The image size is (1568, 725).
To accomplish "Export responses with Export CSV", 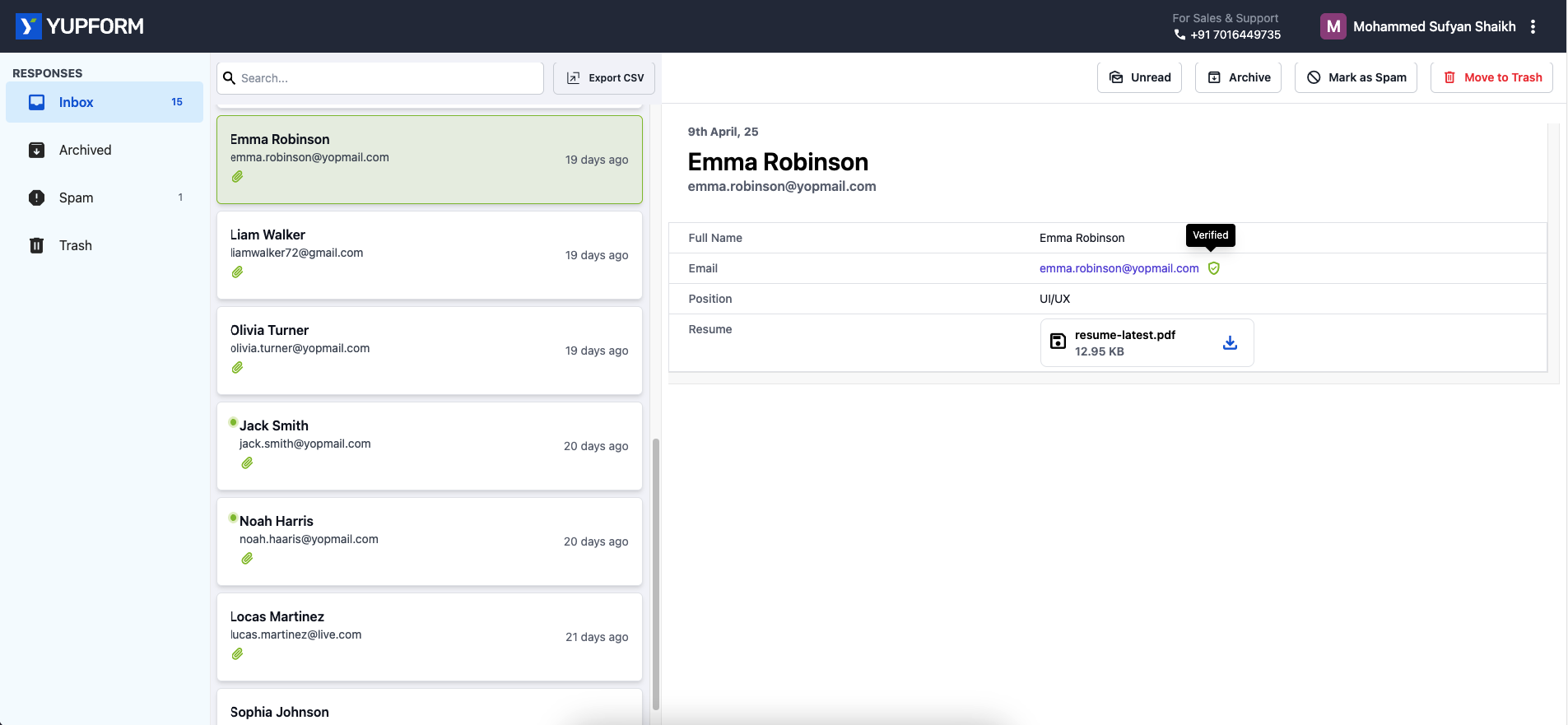I will [x=604, y=78].
